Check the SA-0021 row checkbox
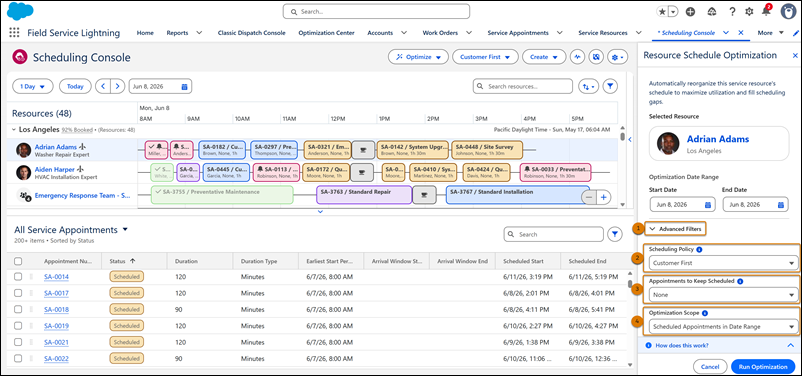802x376 pixels. pos(18,342)
